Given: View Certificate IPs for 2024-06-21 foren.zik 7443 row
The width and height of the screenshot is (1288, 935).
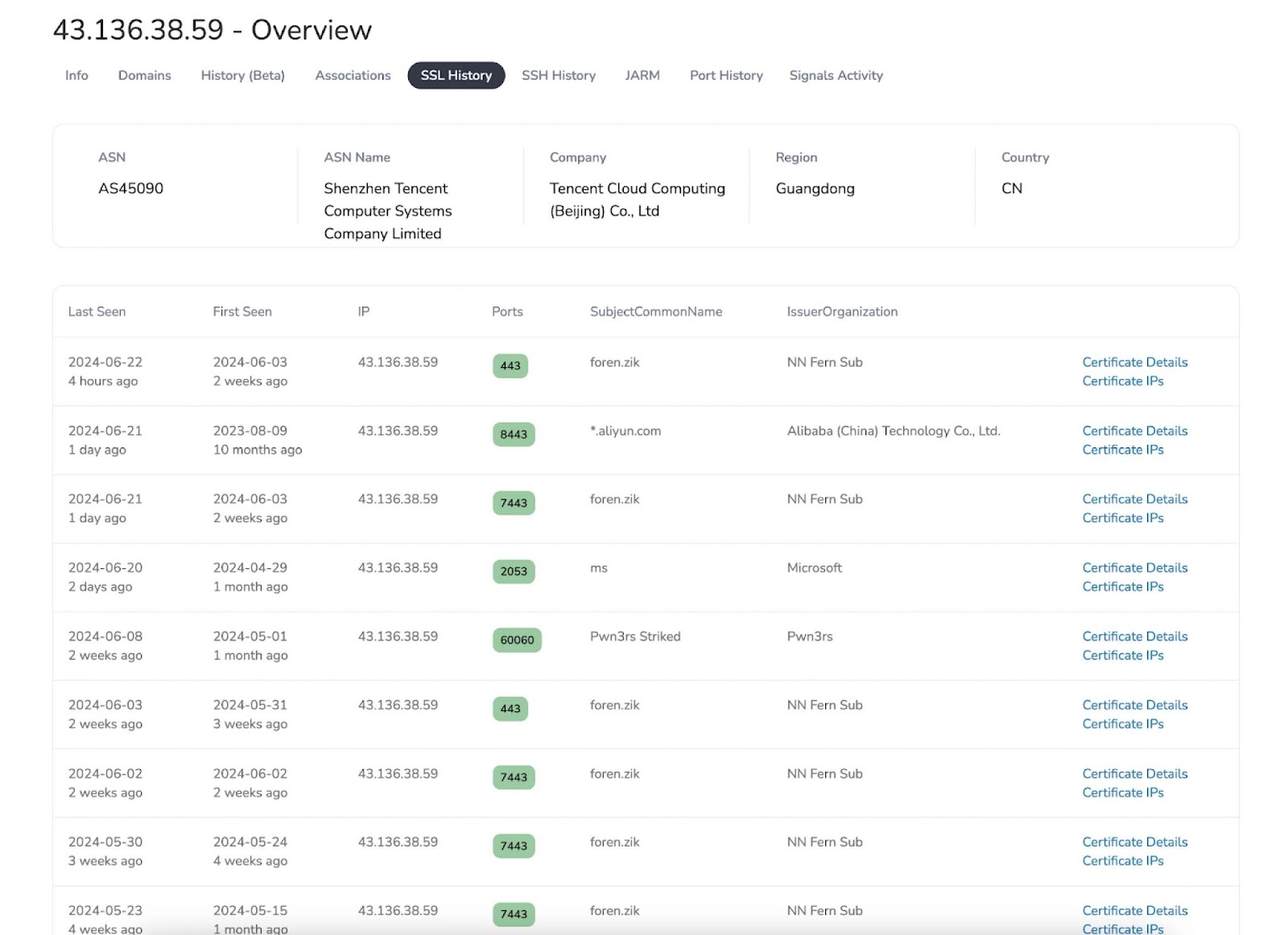Looking at the screenshot, I should tap(1123, 518).
